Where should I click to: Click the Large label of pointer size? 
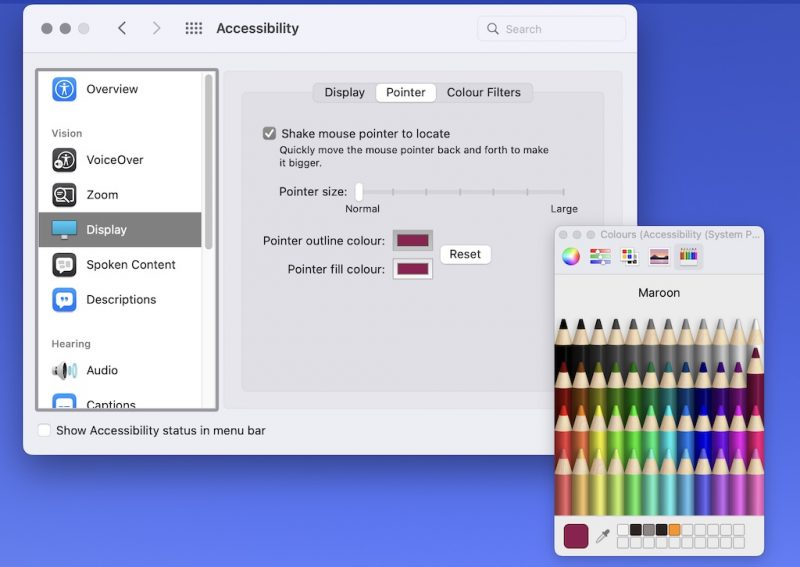564,209
